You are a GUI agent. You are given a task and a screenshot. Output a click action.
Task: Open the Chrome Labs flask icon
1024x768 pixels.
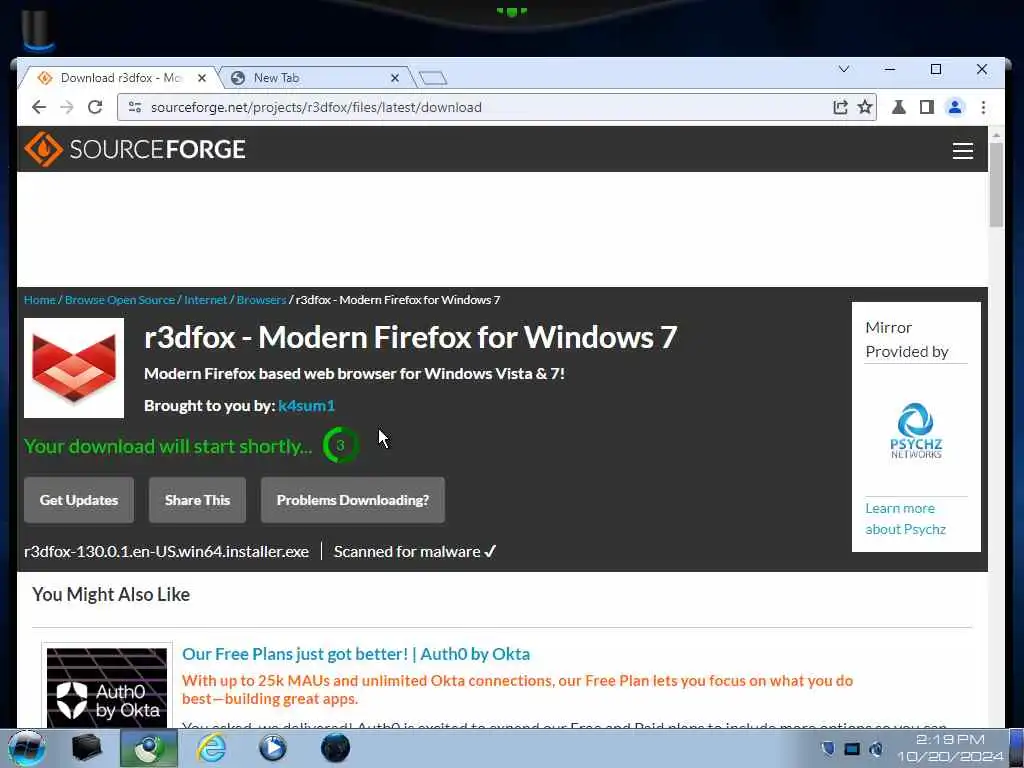(899, 107)
